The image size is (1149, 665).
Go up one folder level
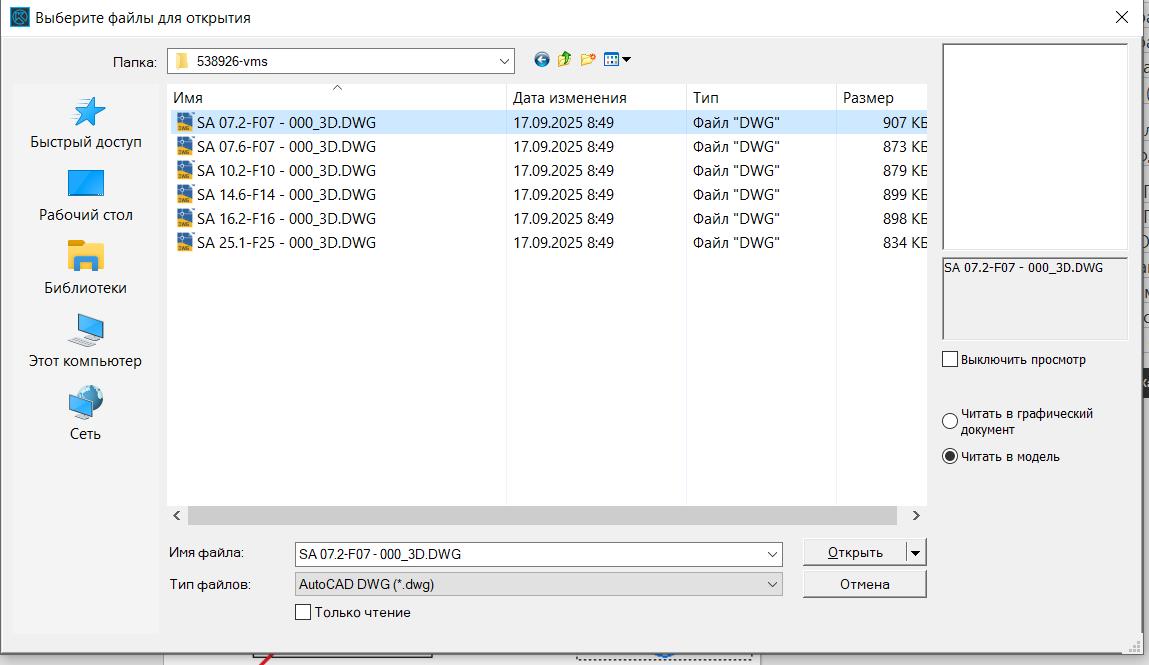coord(565,60)
